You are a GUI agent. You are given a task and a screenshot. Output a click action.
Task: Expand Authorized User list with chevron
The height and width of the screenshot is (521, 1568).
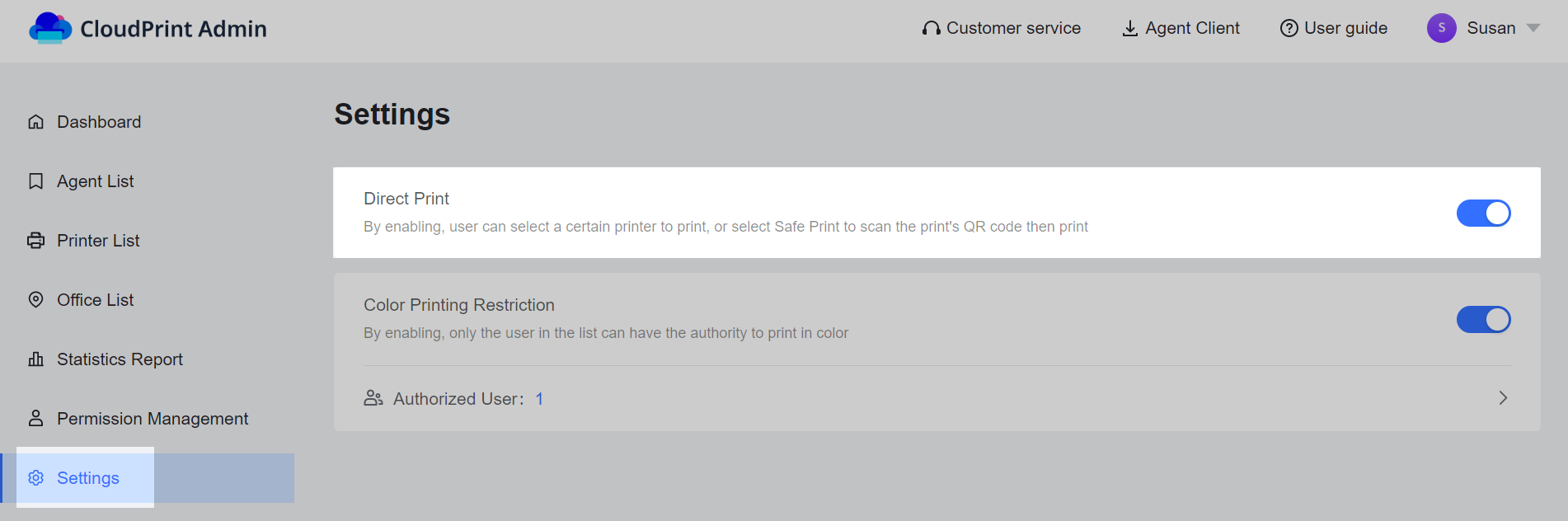click(1503, 398)
